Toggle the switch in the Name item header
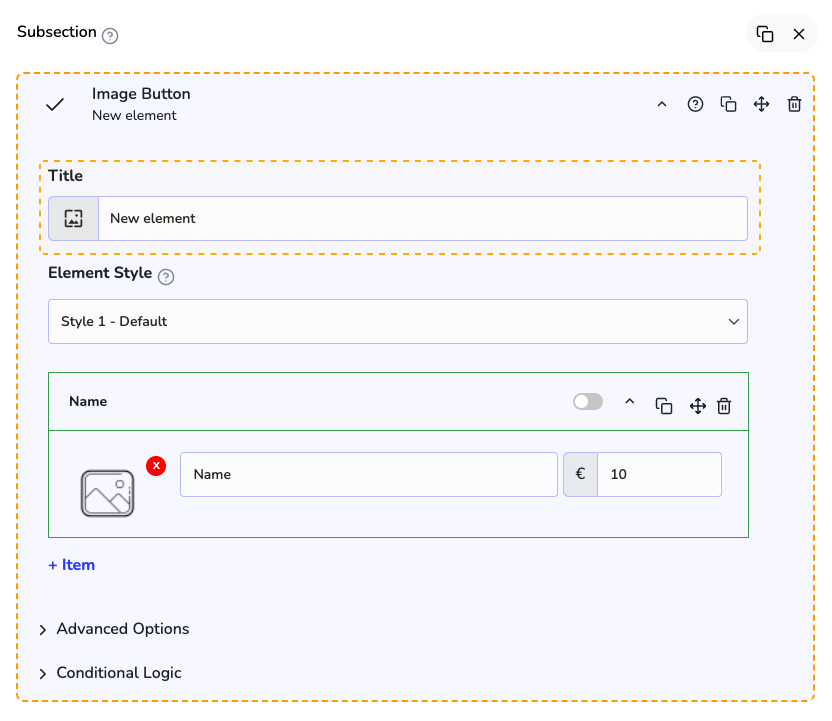The height and width of the screenshot is (721, 832). [588, 402]
